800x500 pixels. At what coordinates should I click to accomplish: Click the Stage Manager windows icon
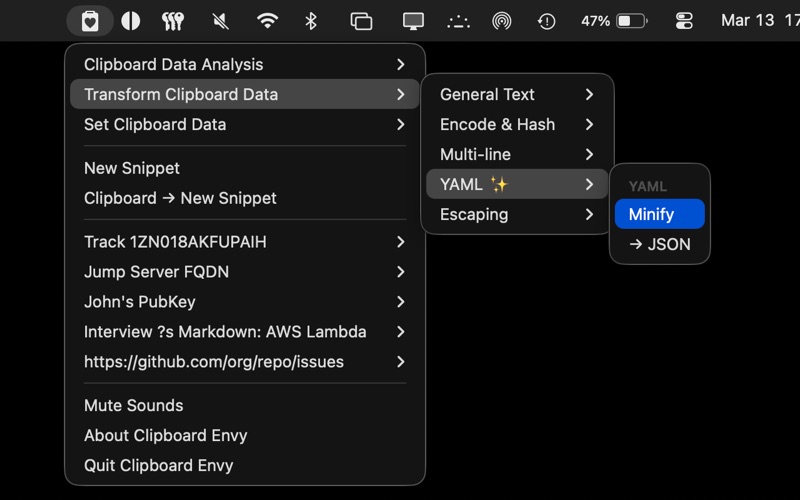(x=361, y=21)
